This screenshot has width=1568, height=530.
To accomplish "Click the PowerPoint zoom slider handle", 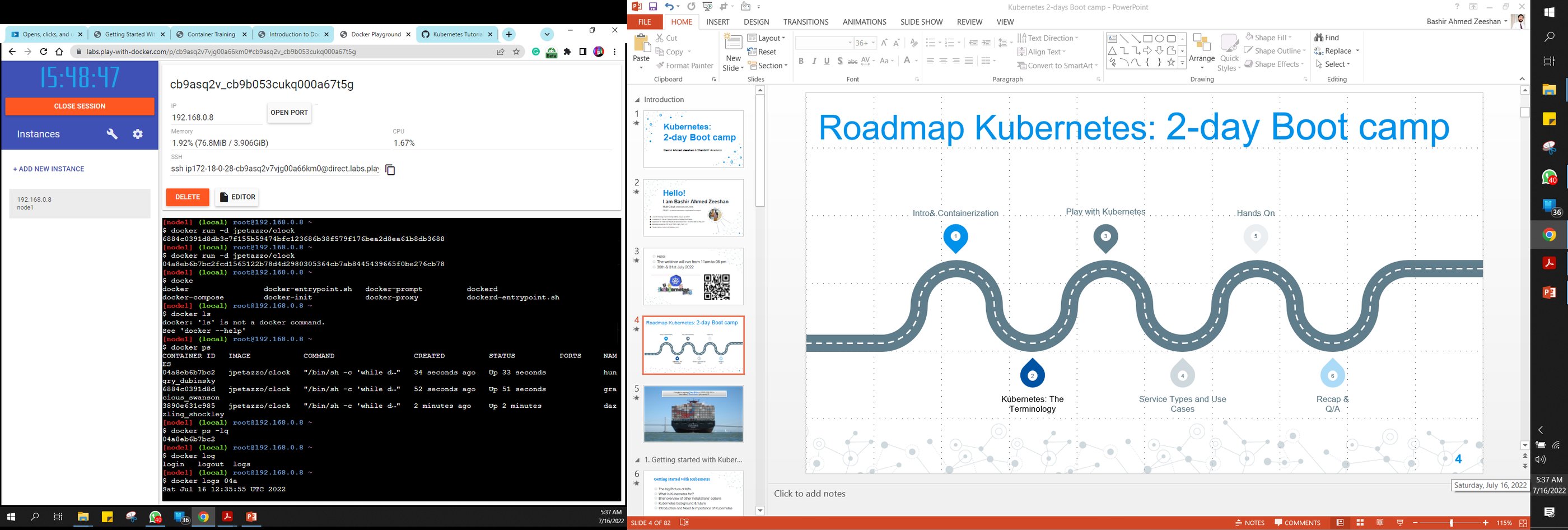I will pos(1451,523).
